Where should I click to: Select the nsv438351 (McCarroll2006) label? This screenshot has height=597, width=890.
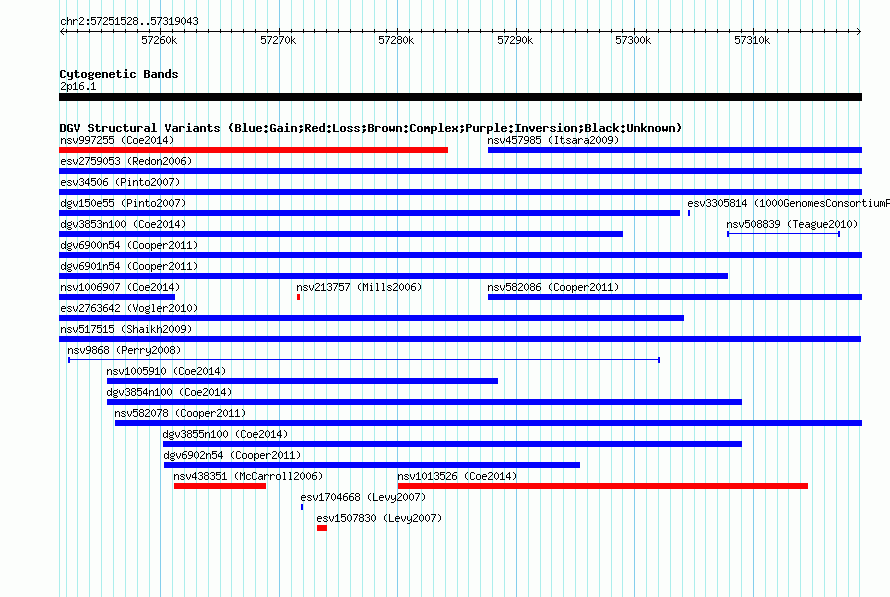coord(248,476)
